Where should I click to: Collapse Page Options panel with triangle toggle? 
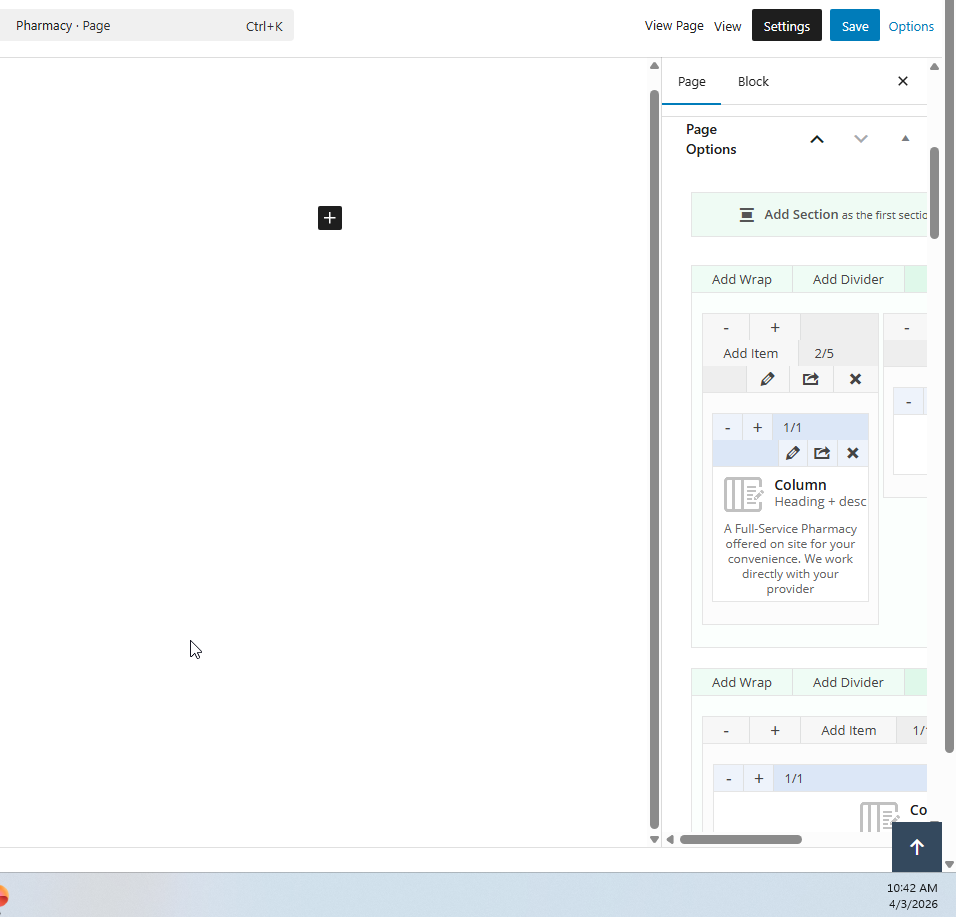coord(905,139)
